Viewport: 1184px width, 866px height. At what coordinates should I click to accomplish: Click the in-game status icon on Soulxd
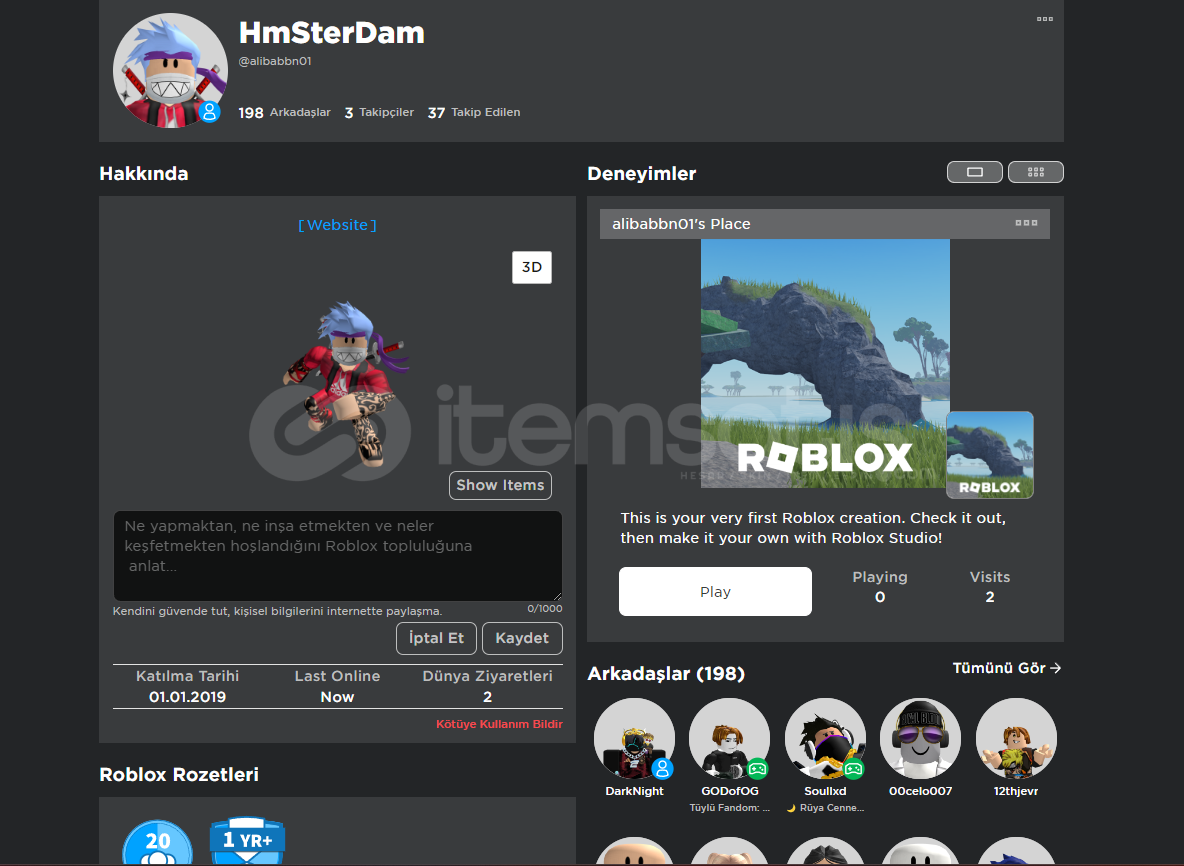pos(853,769)
